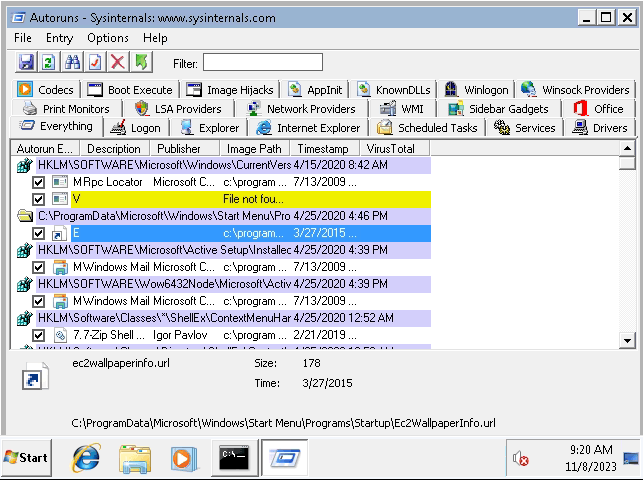643x480 pixels.
Task: Click the ec2wallpaperinfo.url shortcut icon in details
Action: [x=35, y=375]
